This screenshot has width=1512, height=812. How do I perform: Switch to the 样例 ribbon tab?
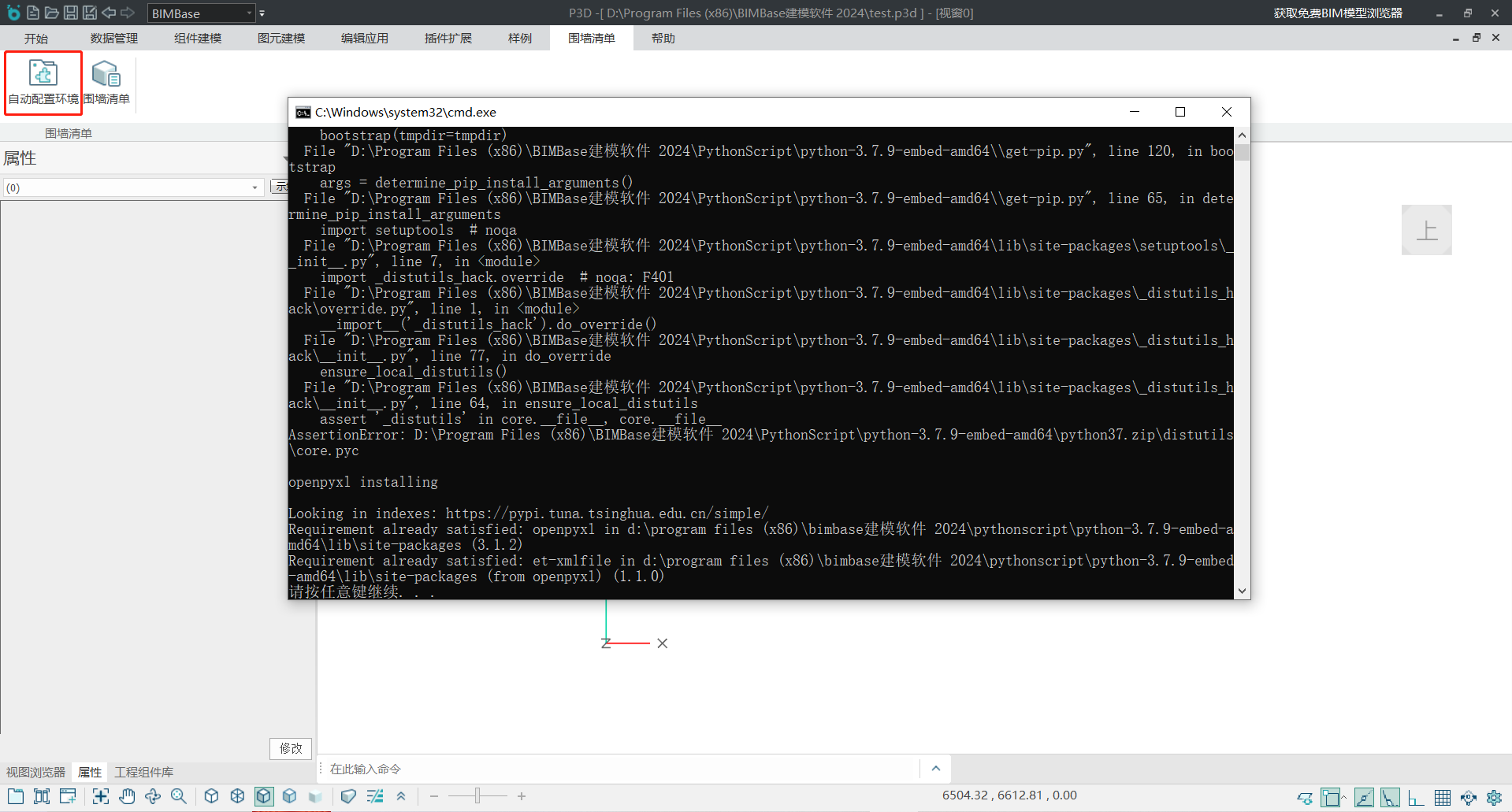(x=520, y=39)
